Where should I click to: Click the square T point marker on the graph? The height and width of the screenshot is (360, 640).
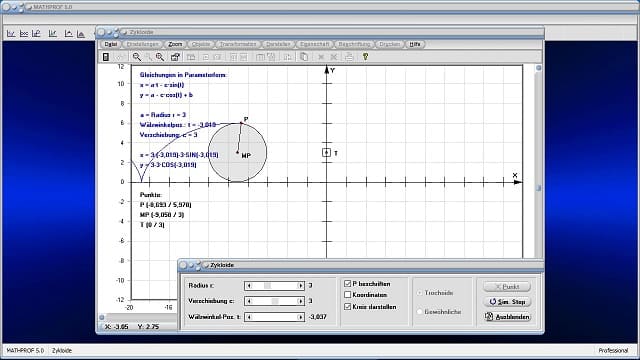[326, 153]
